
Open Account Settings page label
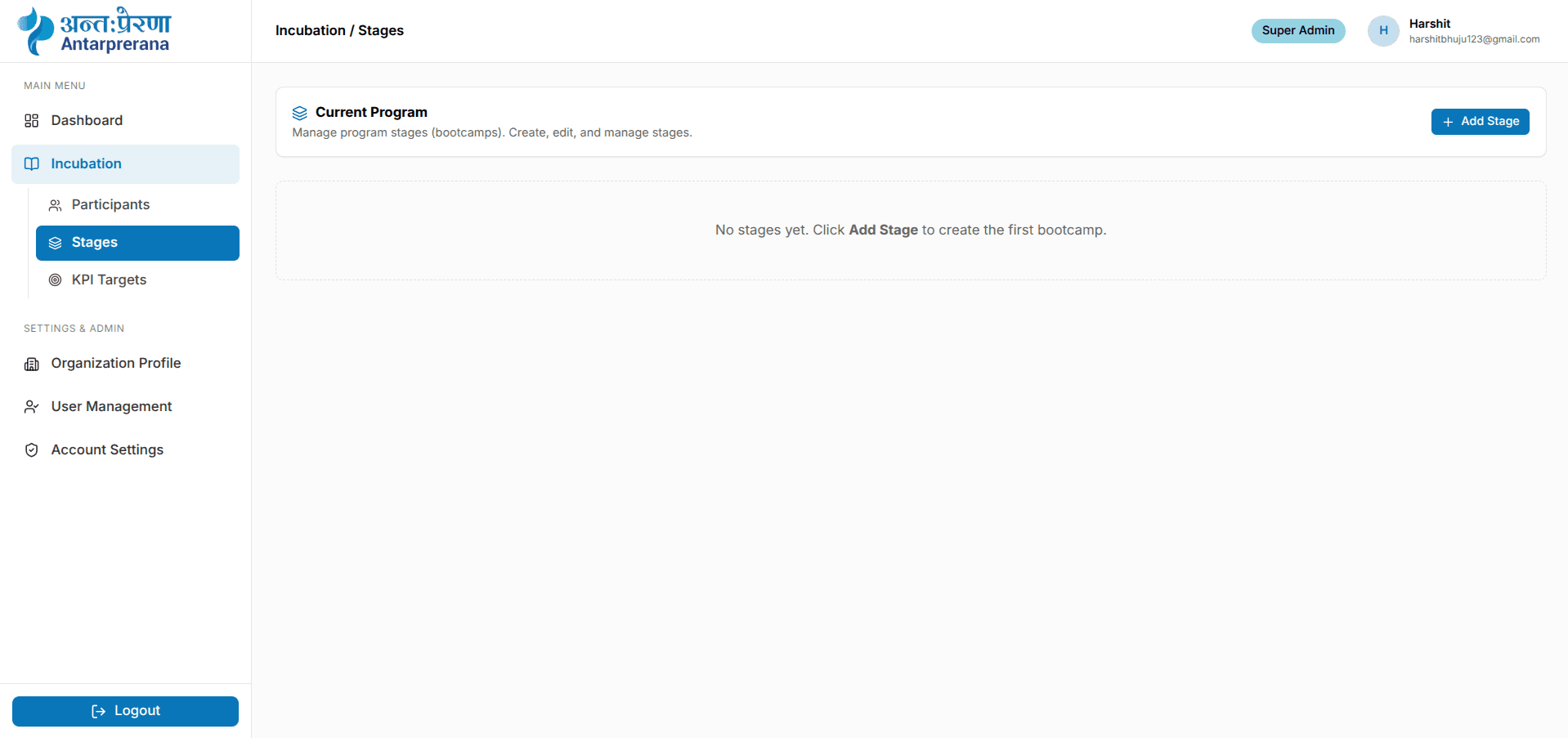point(107,450)
